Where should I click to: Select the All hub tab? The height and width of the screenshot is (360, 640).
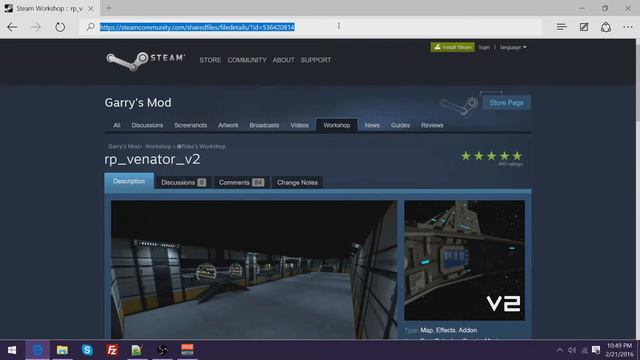(x=117, y=125)
